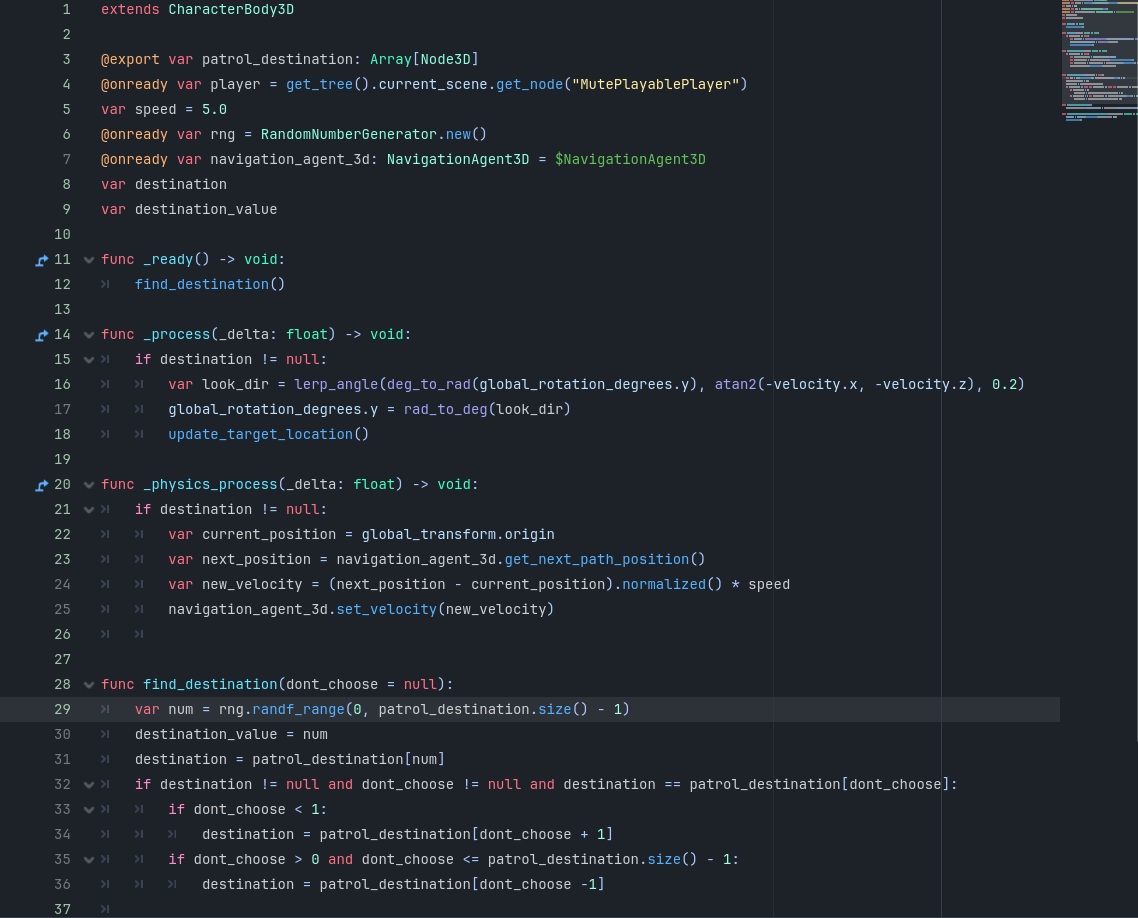Fold the if block on line 15
Image resolution: width=1138 pixels, height=918 pixels.
89,360
